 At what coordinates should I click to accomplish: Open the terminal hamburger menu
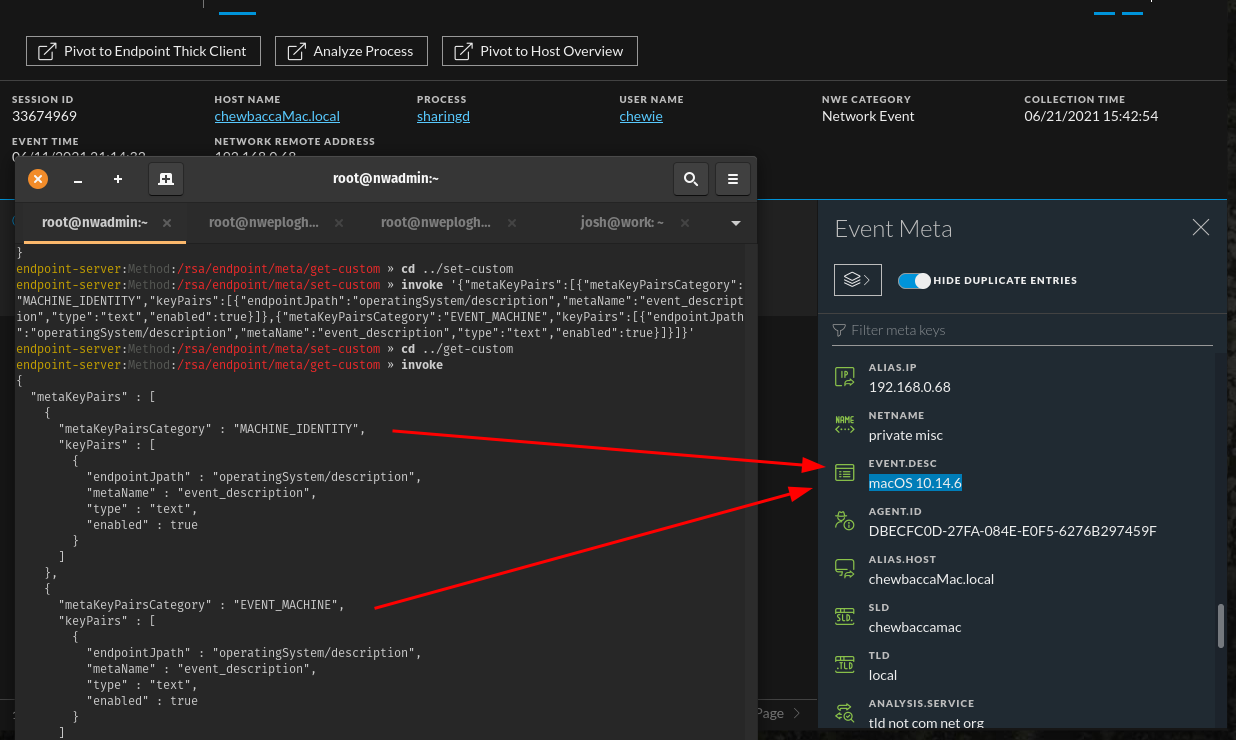(732, 179)
